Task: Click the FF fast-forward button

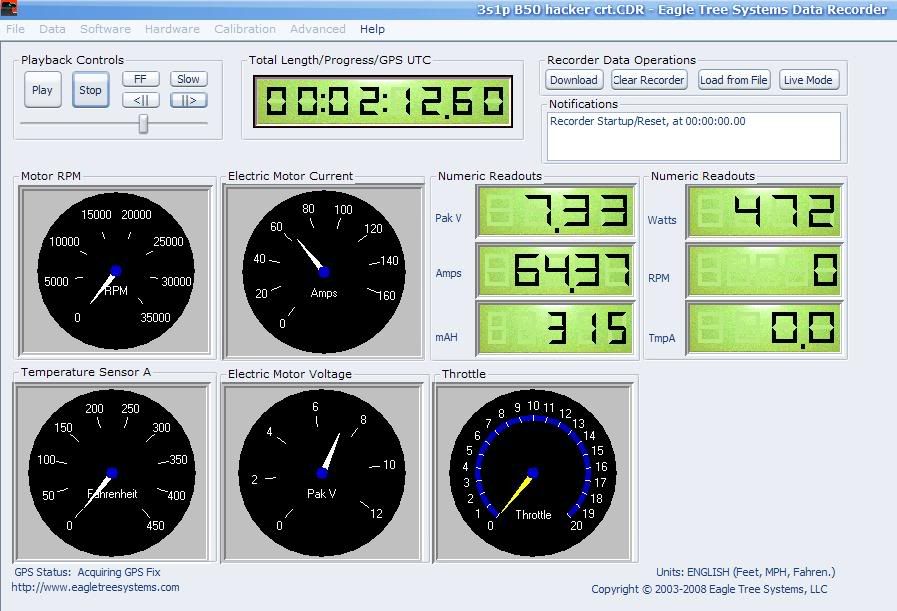Action: click(x=141, y=79)
